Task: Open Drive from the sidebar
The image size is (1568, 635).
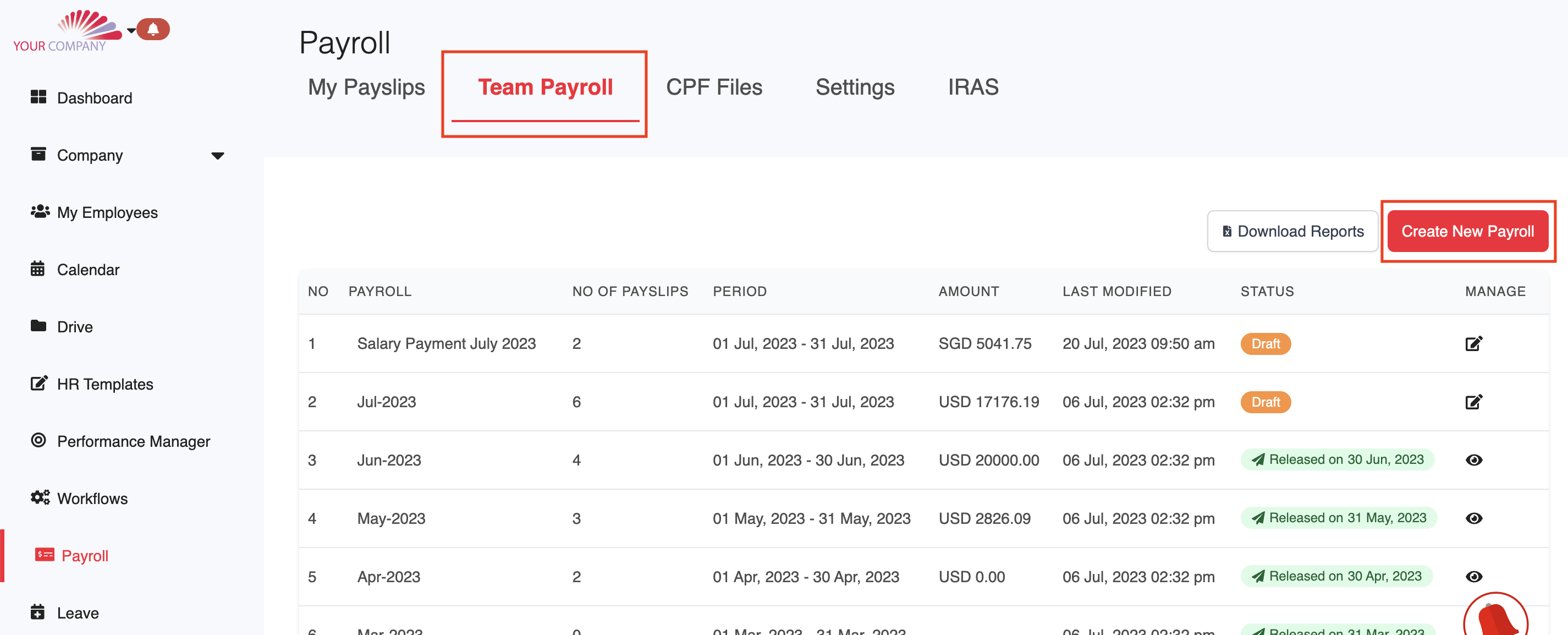Action: click(74, 327)
